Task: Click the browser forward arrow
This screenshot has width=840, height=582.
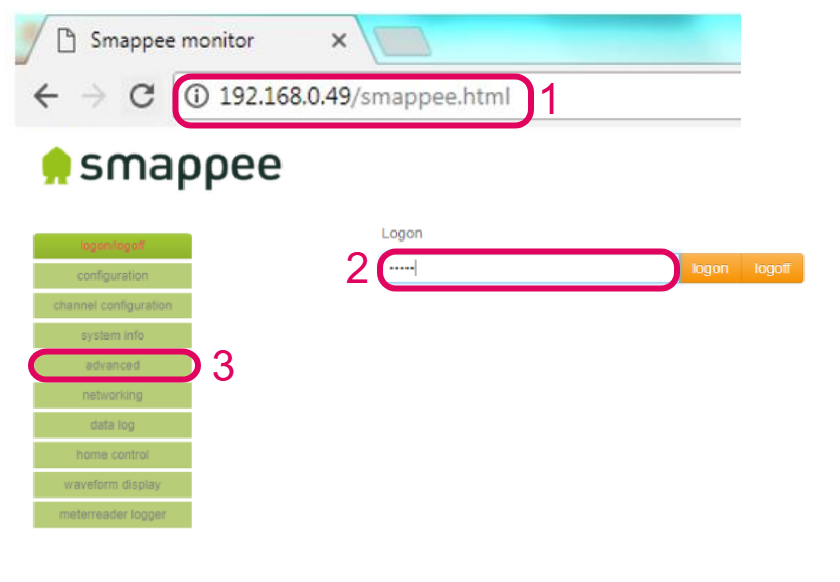Action: pyautogui.click(x=94, y=96)
